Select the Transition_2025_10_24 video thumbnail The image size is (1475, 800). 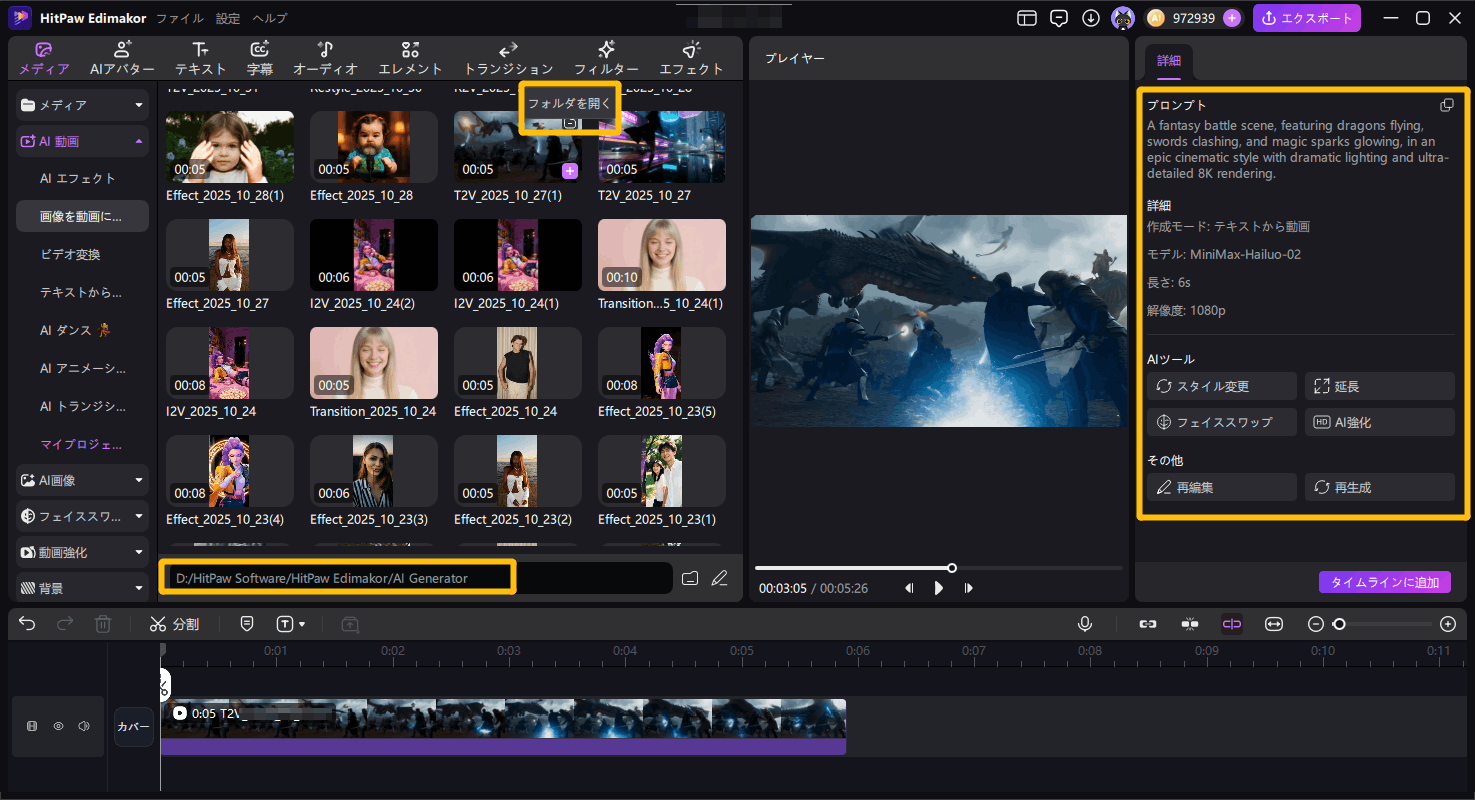click(373, 362)
